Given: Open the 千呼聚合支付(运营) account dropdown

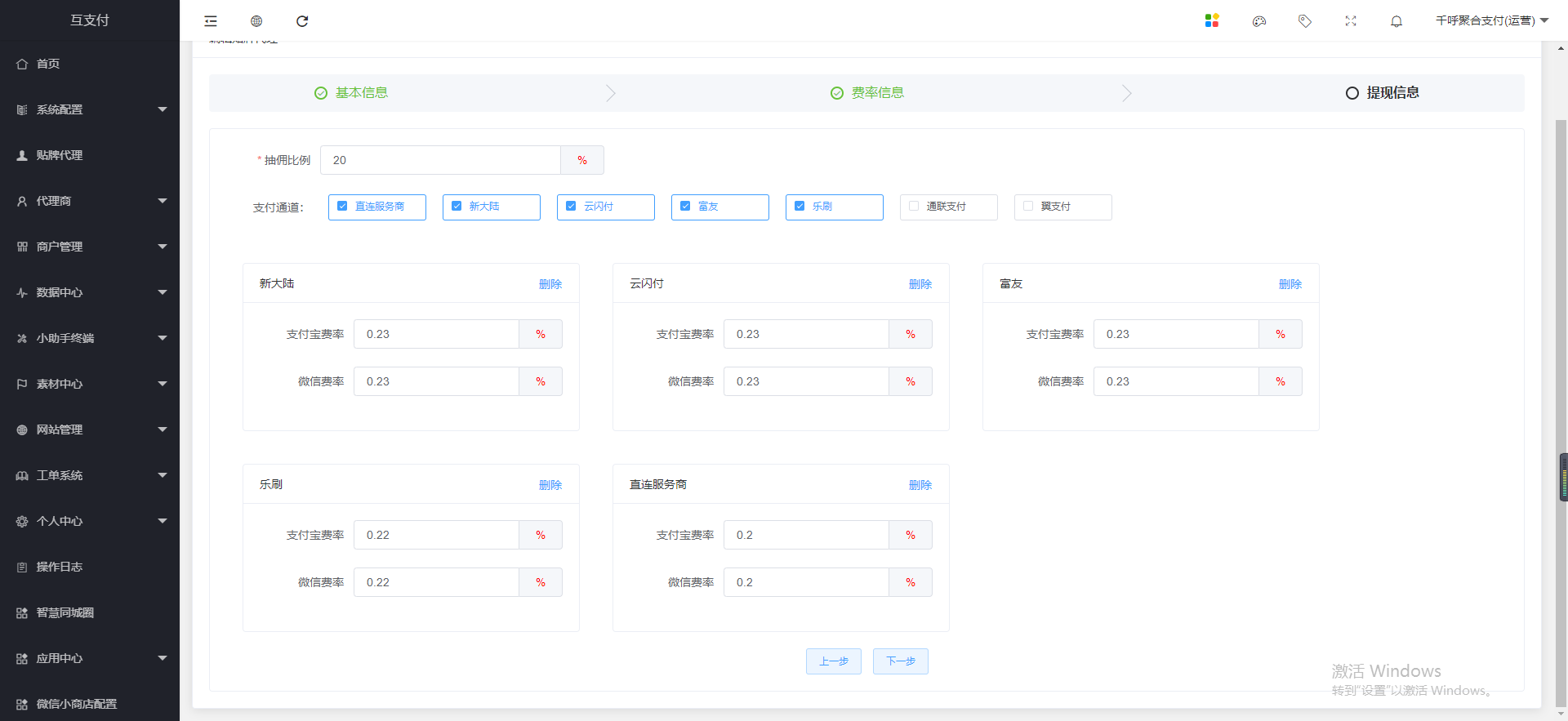Looking at the screenshot, I should coord(1492,20).
